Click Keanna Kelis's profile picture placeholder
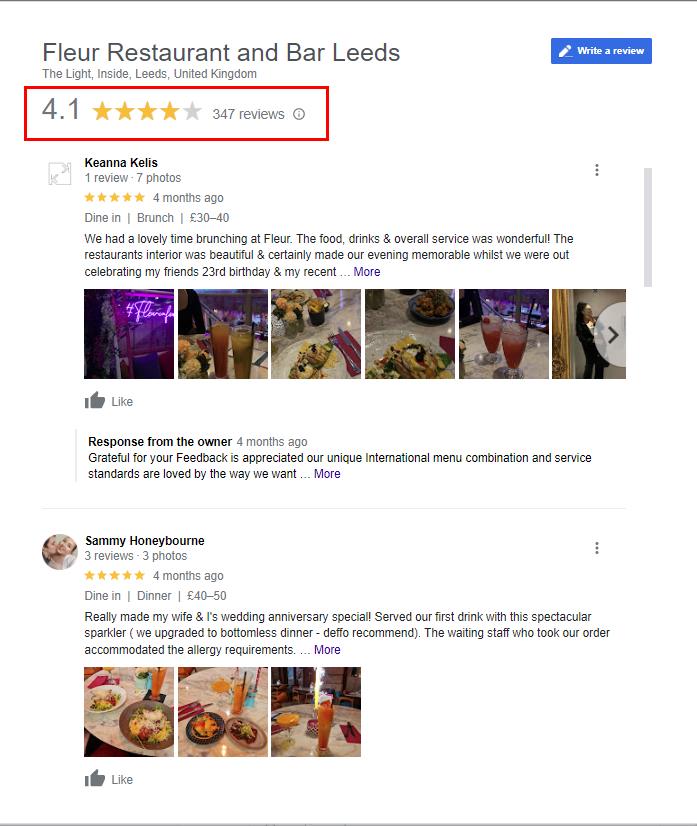 point(60,173)
